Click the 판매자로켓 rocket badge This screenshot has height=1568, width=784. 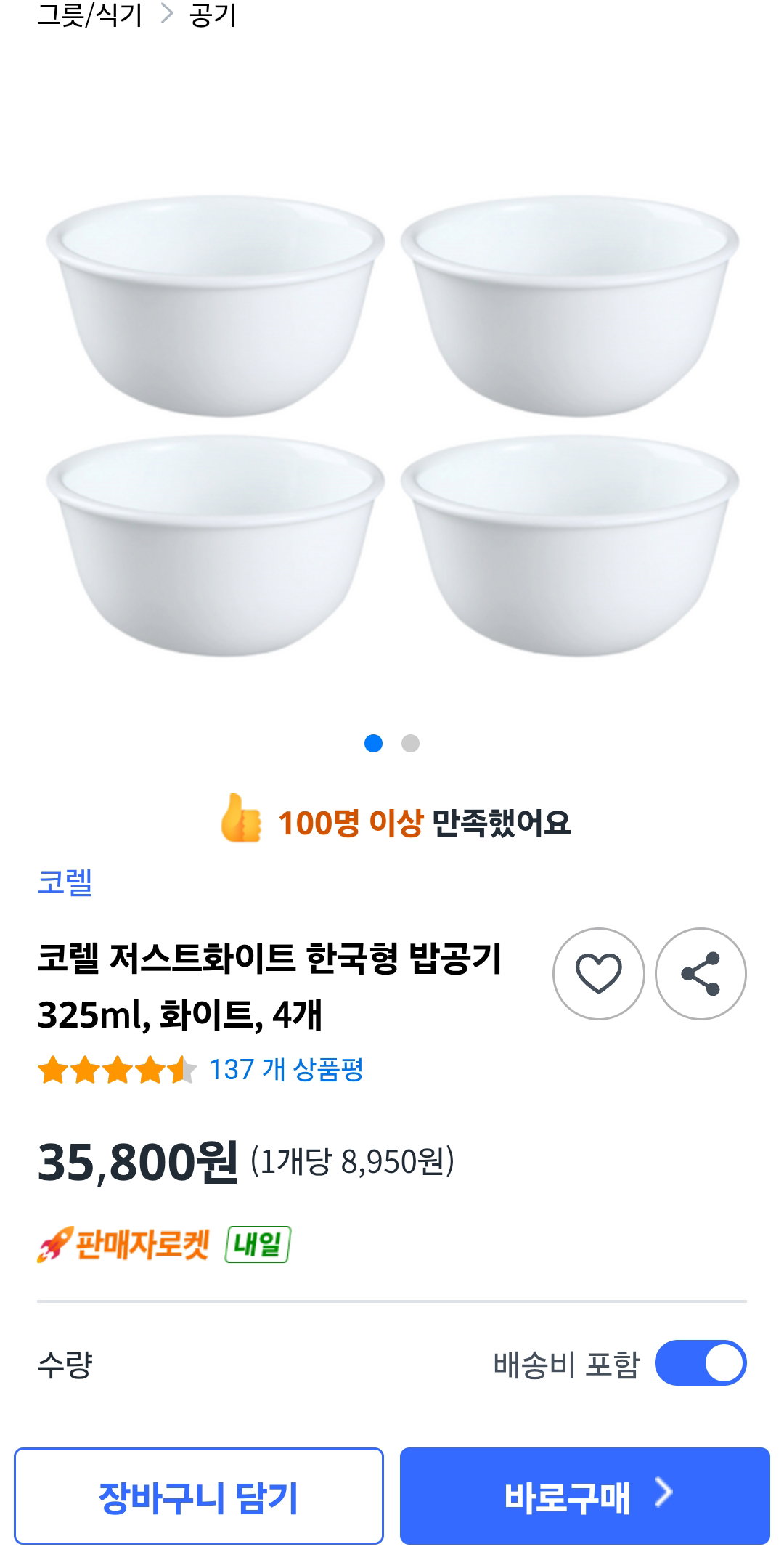[x=123, y=1244]
